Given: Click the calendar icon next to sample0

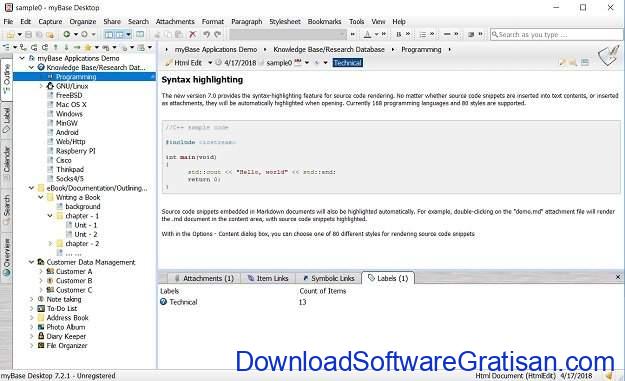Looking at the screenshot, I should [x=298, y=63].
